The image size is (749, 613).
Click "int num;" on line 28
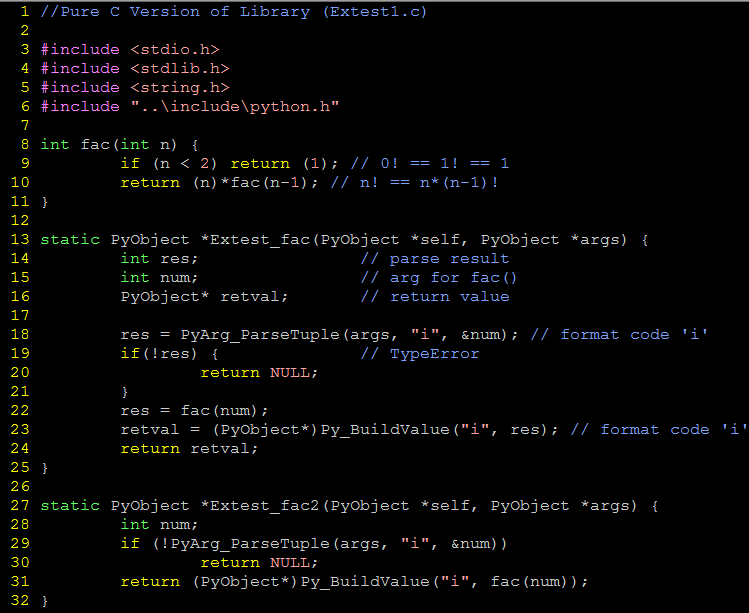click(159, 525)
